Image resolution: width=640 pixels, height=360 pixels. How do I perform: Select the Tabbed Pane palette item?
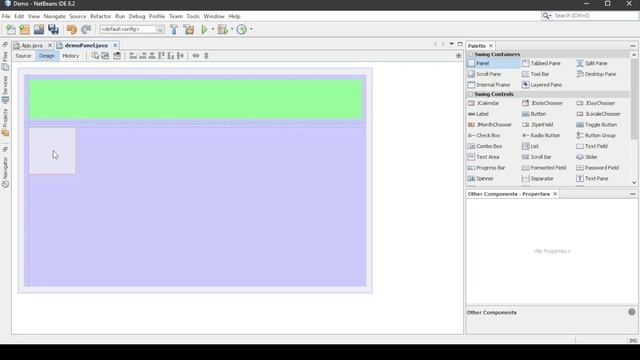click(x=541, y=63)
